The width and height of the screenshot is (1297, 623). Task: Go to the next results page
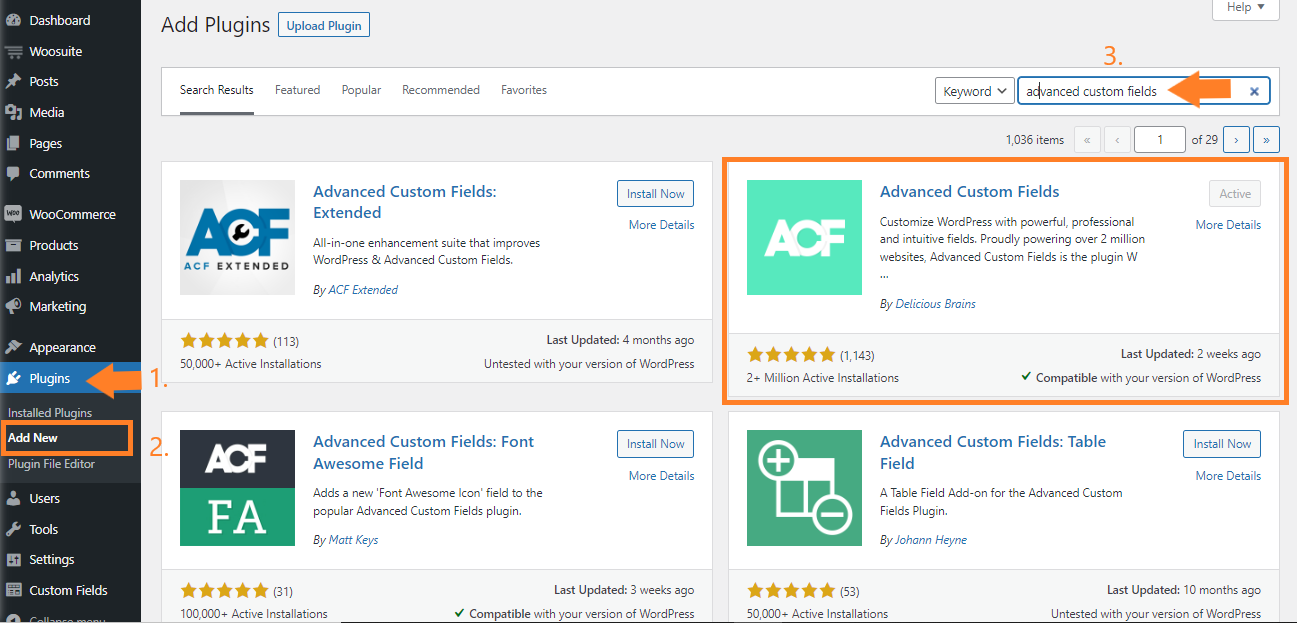1237,140
